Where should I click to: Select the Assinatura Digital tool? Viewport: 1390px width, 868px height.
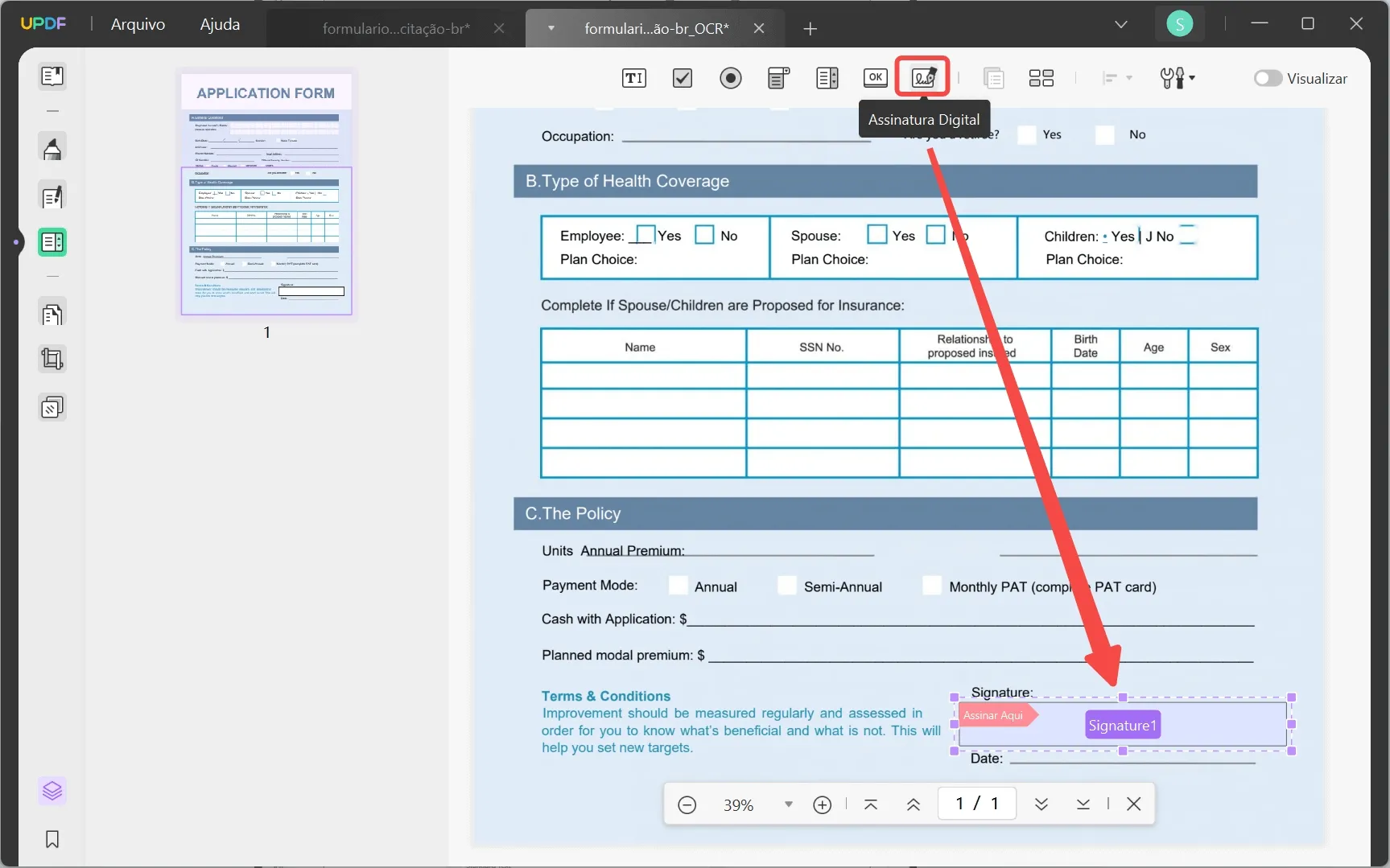(x=923, y=76)
